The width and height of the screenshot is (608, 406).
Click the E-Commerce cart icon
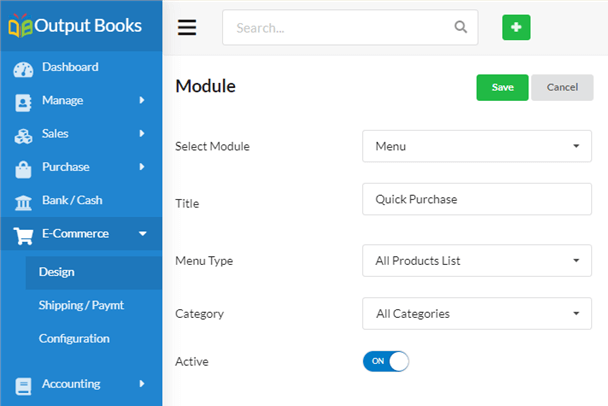click(x=23, y=236)
